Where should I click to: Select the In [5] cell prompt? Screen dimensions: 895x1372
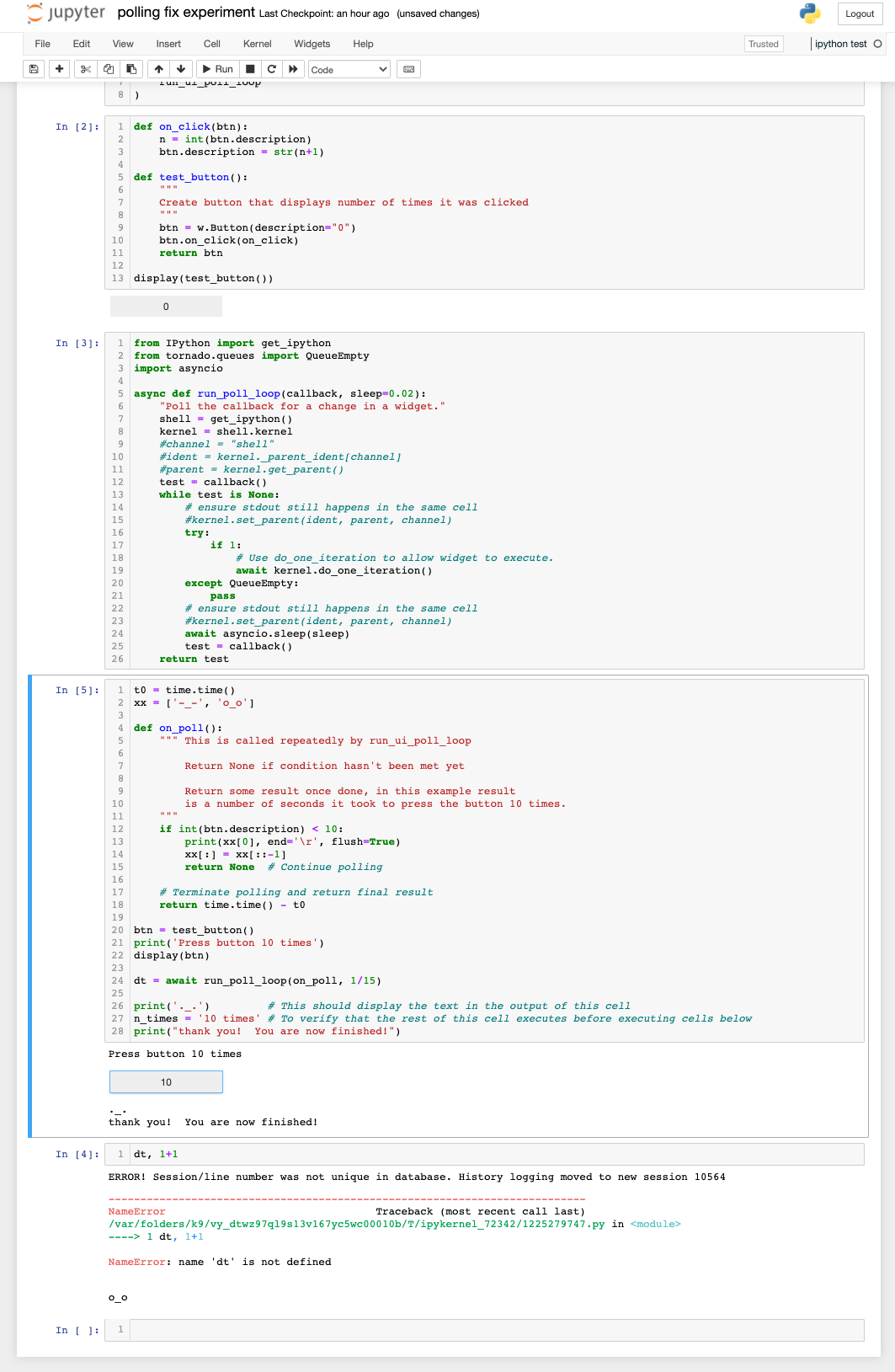77,691
